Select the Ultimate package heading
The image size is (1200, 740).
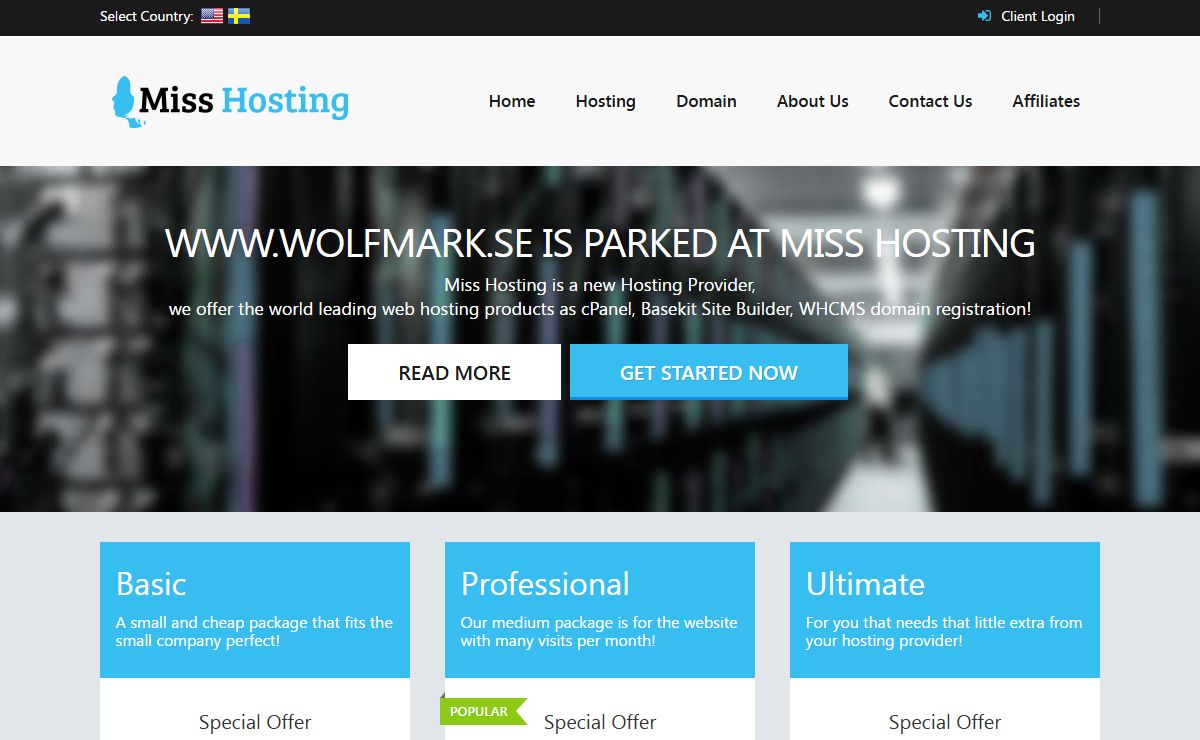click(x=865, y=583)
